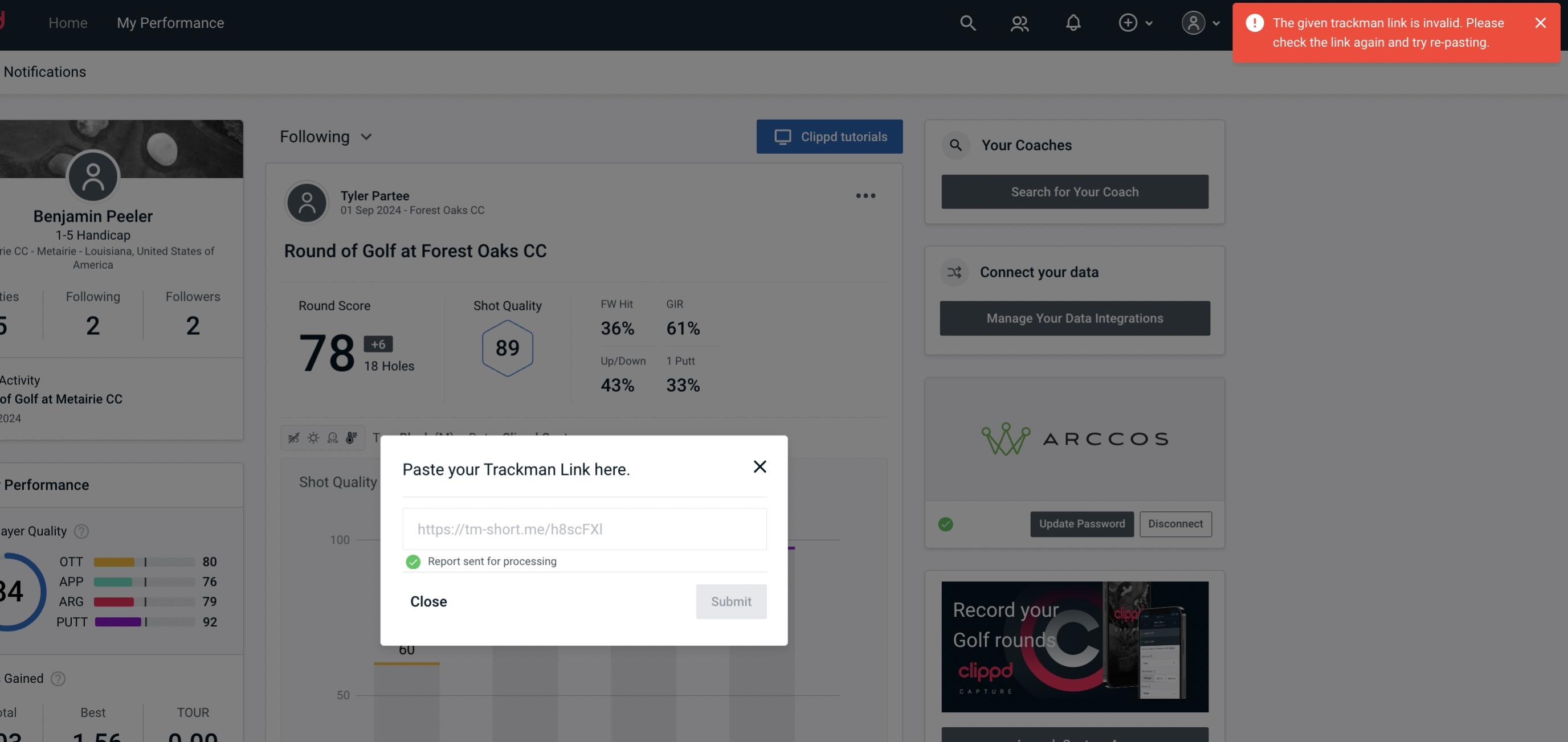Image resolution: width=1568 pixels, height=742 pixels.
Task: Select the Home menu tab
Action: [67, 22]
